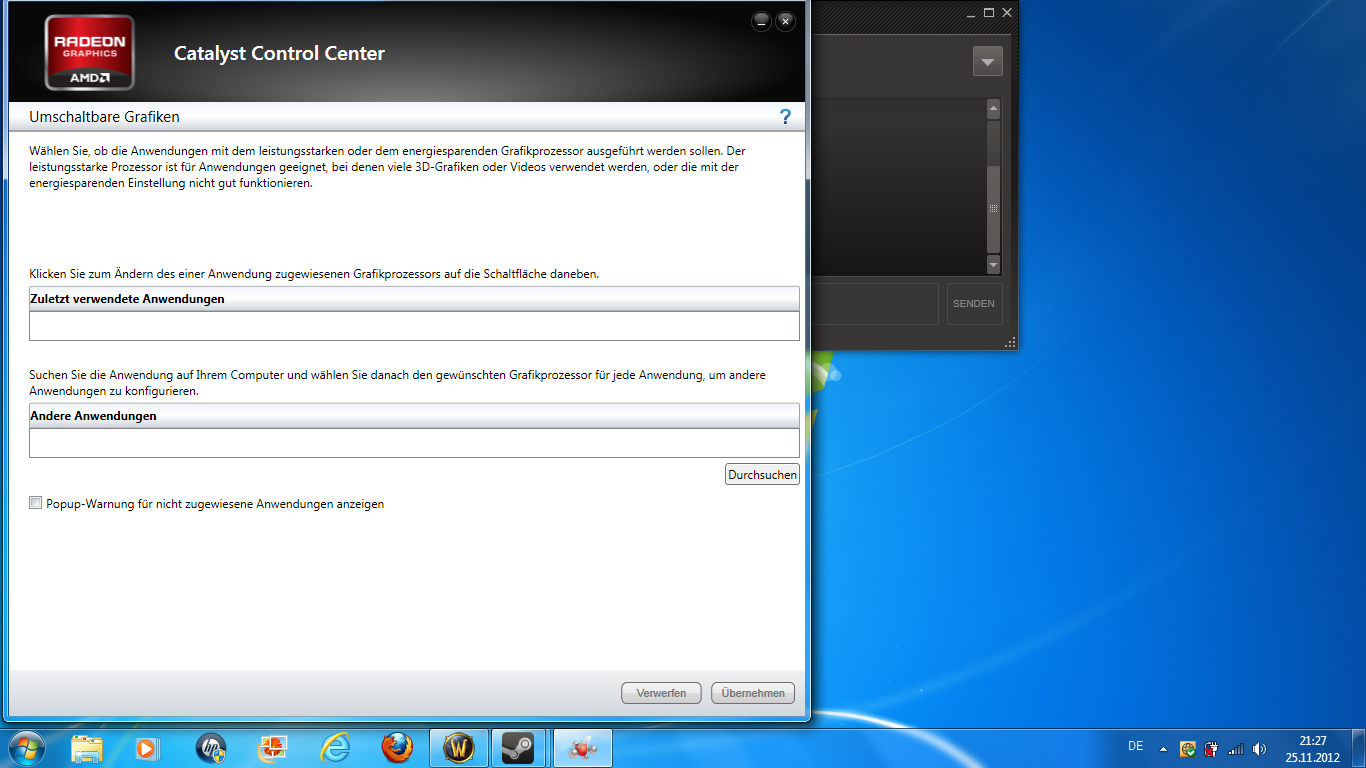The height and width of the screenshot is (768, 1366).
Task: Click the globe security tray icon
Action: [x=1188, y=748]
